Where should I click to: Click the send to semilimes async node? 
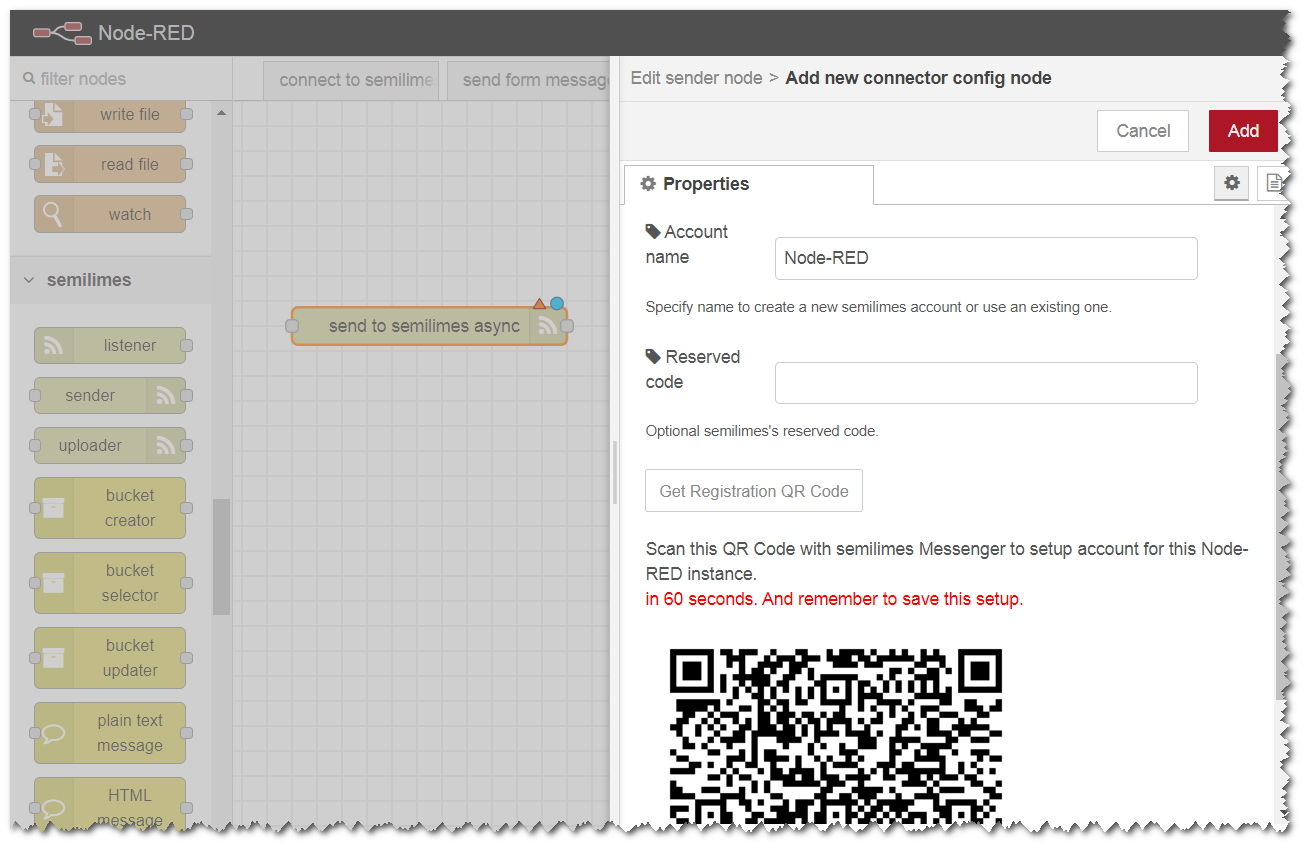(429, 326)
